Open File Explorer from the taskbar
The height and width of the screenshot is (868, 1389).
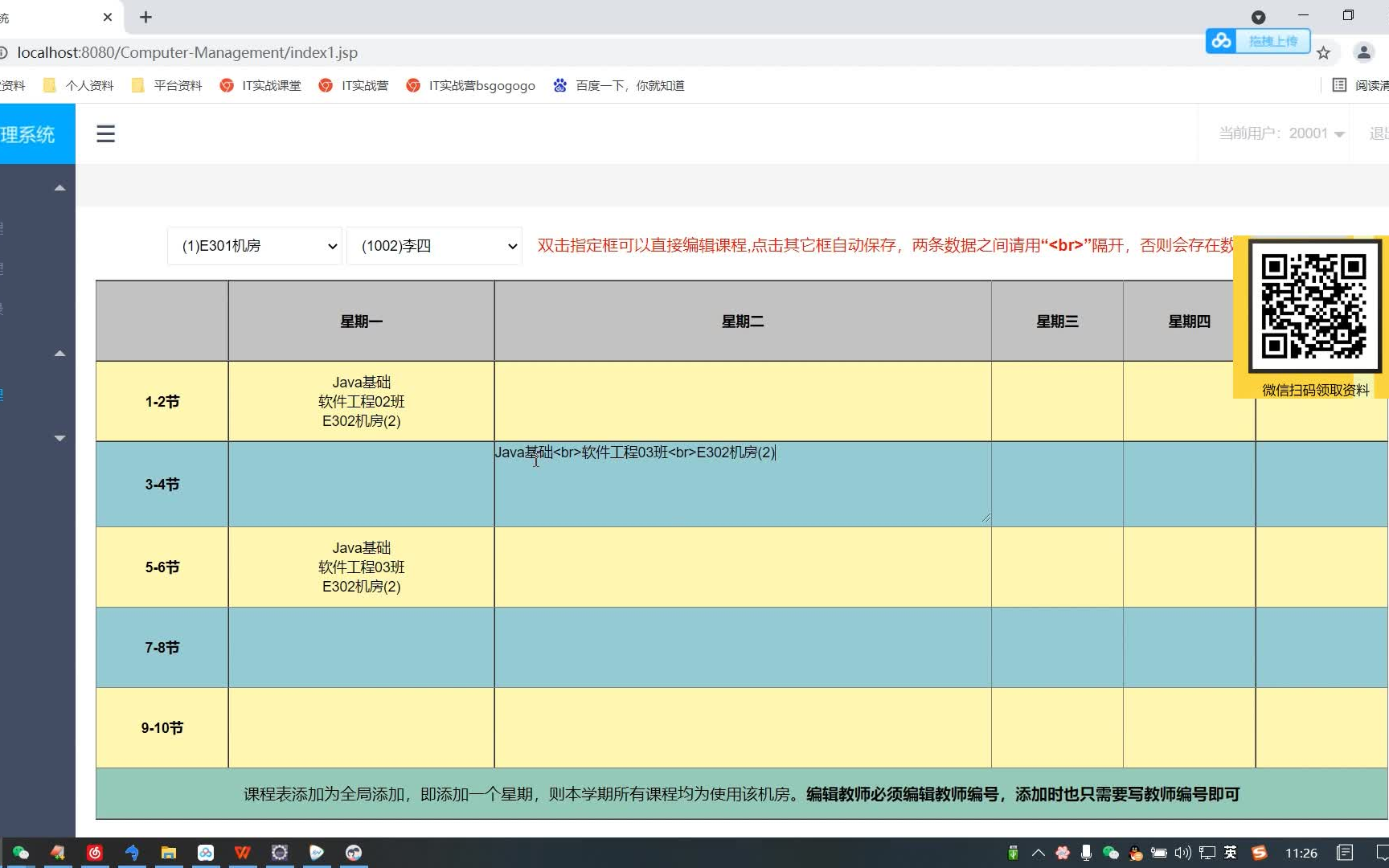169,852
